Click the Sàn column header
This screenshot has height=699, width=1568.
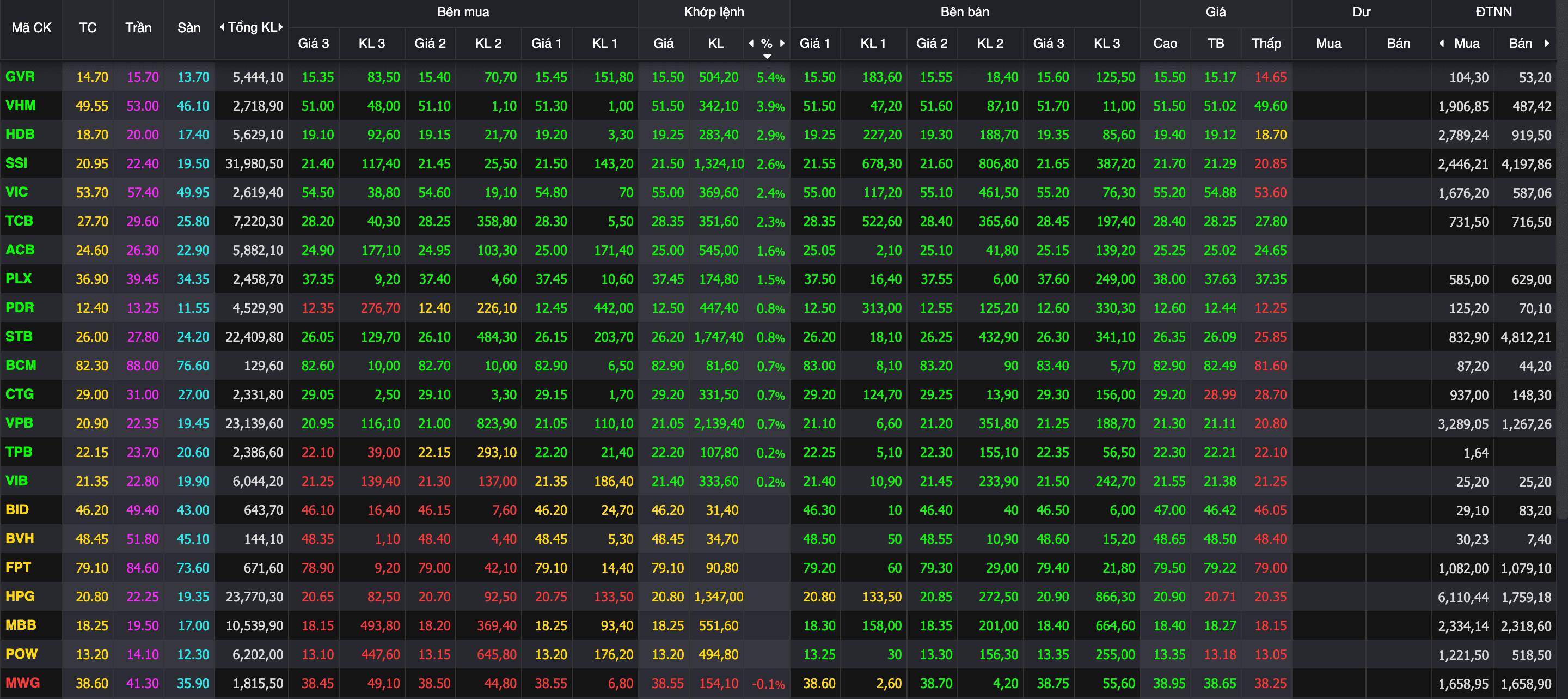tap(189, 27)
